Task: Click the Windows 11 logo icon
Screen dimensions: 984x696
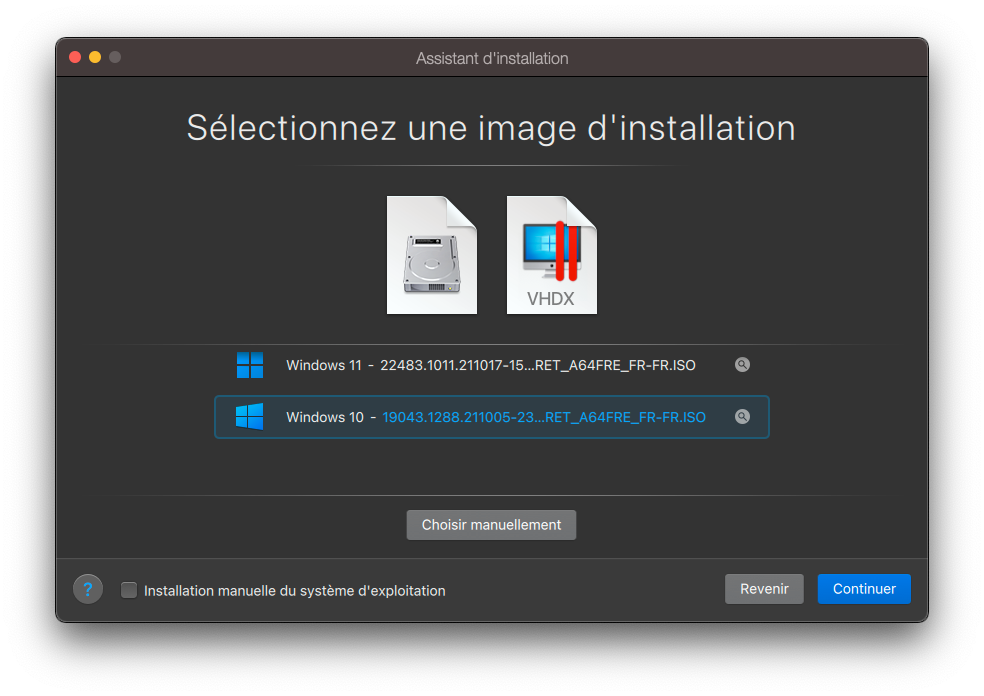Action: tap(250, 365)
